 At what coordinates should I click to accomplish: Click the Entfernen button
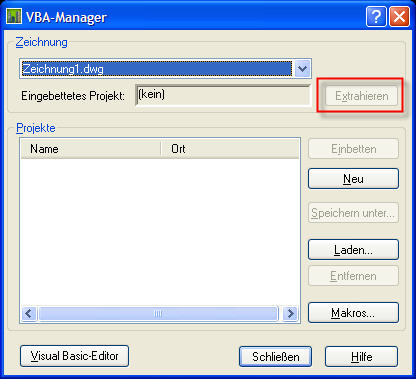click(x=353, y=276)
